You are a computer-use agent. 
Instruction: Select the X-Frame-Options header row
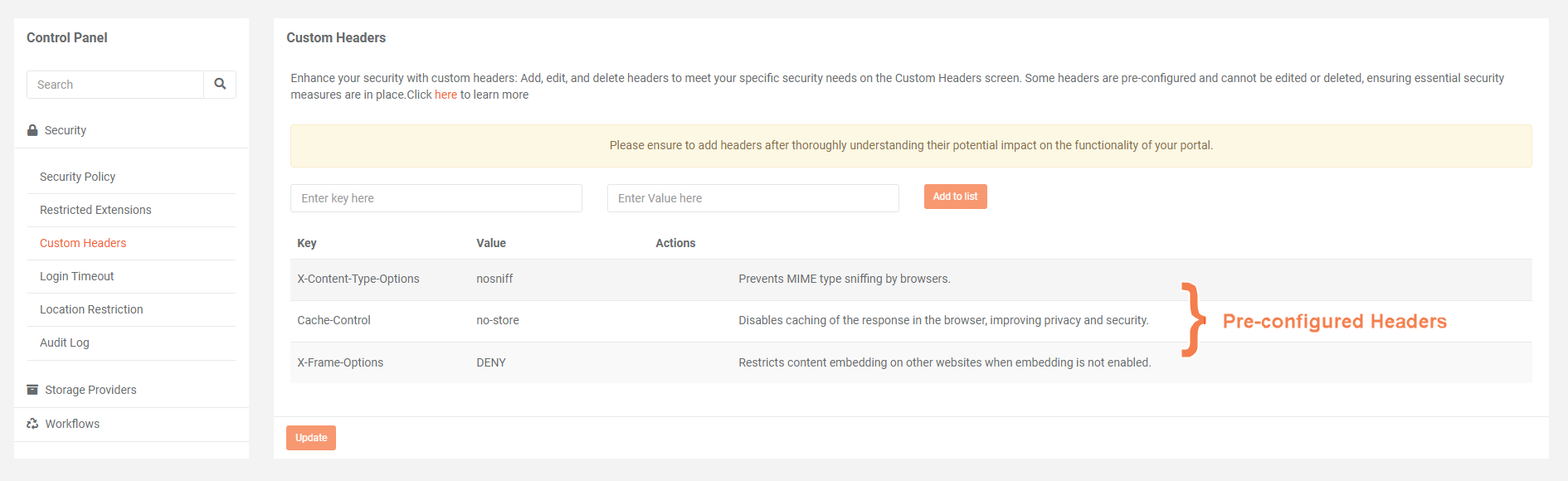(x=340, y=362)
